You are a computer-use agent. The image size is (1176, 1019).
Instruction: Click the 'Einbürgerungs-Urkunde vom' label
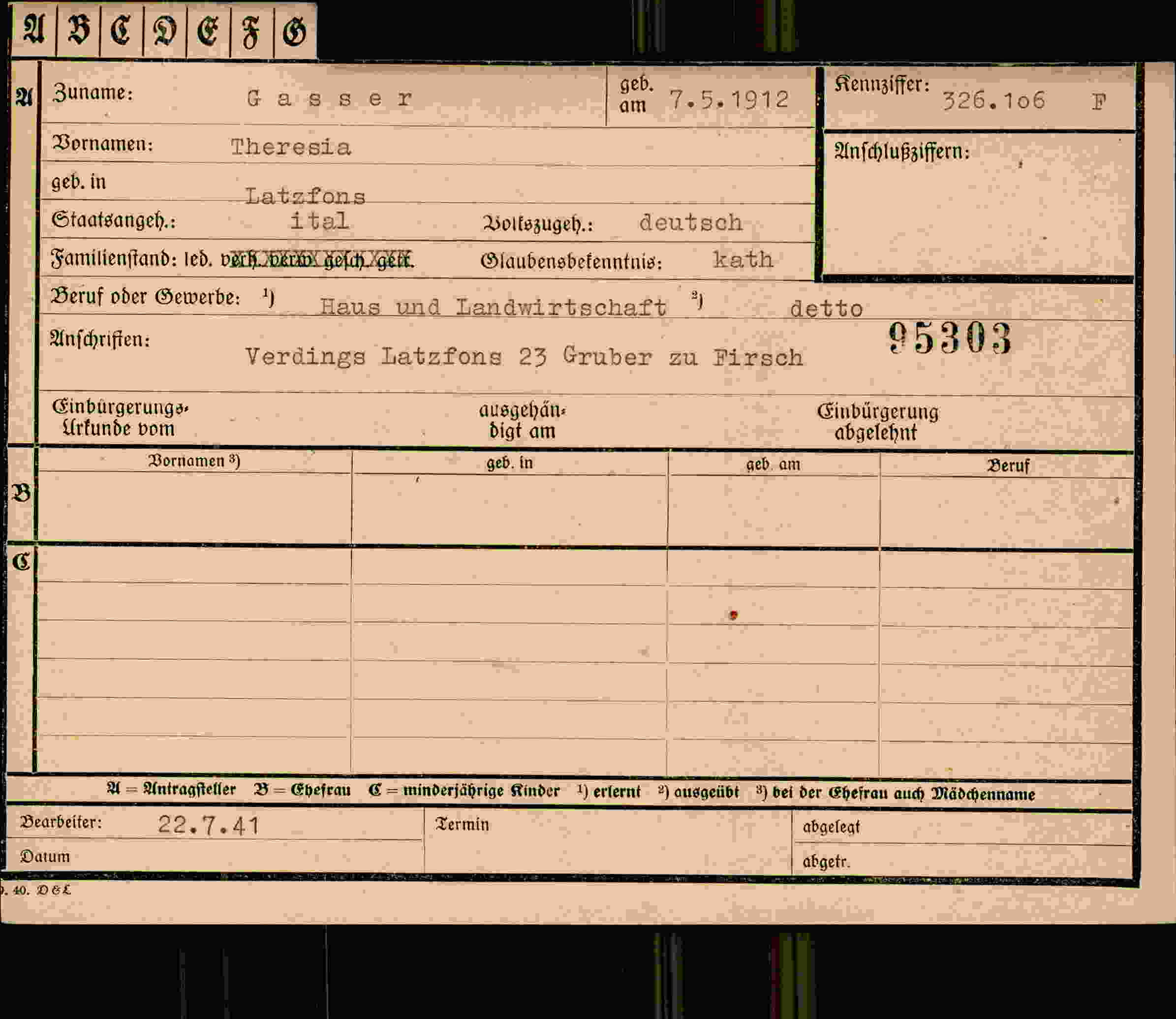tap(120, 418)
